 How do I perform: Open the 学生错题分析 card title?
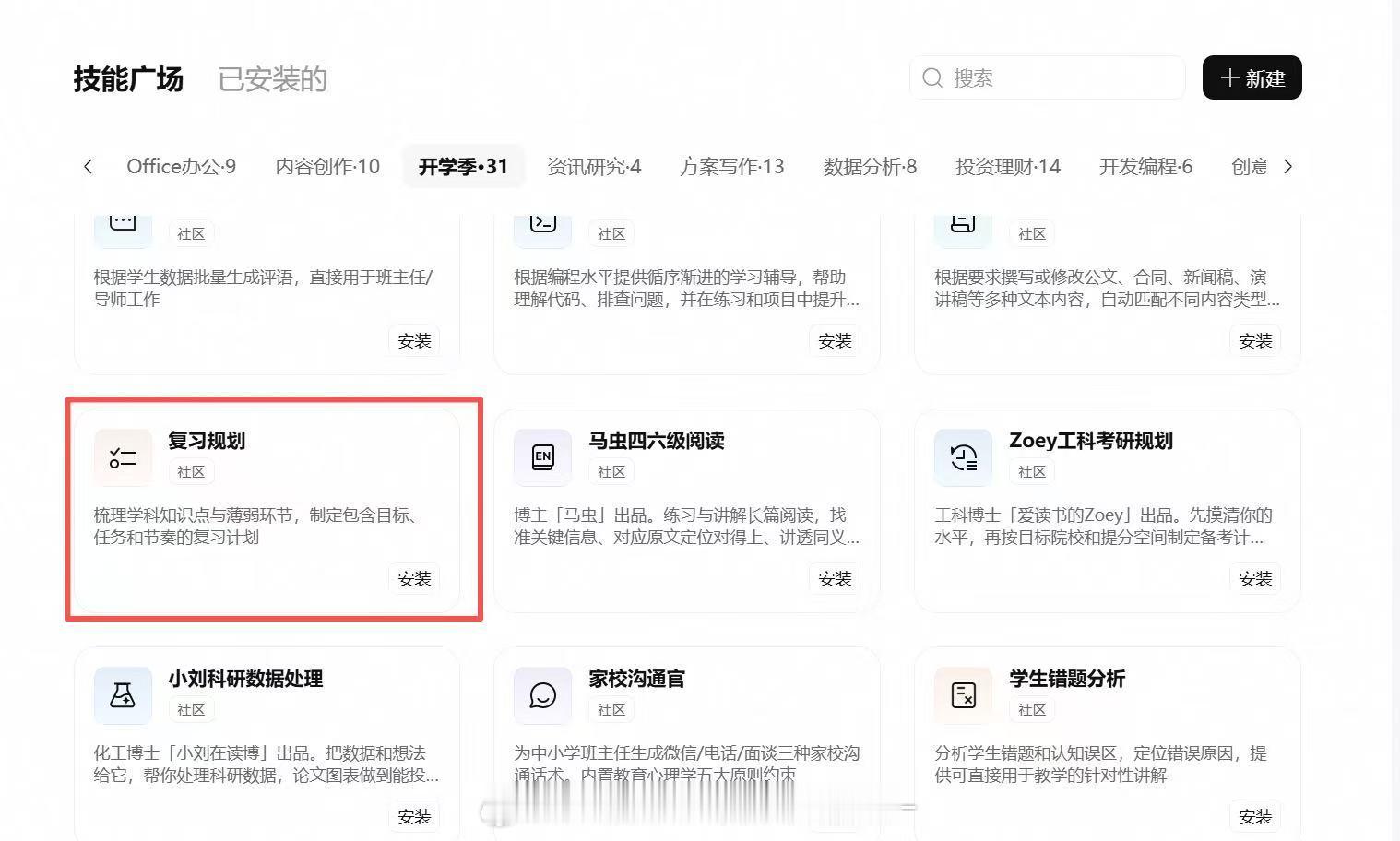pyautogui.click(x=1067, y=679)
